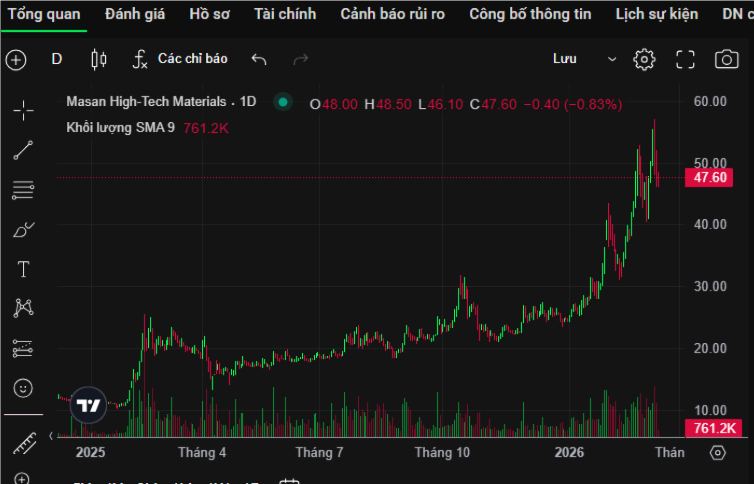Screen dimensions: 754x484
Task: Undo the last chart action
Action: [259, 59]
